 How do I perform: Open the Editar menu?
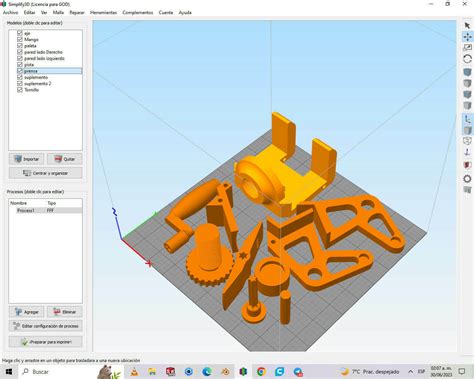[x=29, y=12]
